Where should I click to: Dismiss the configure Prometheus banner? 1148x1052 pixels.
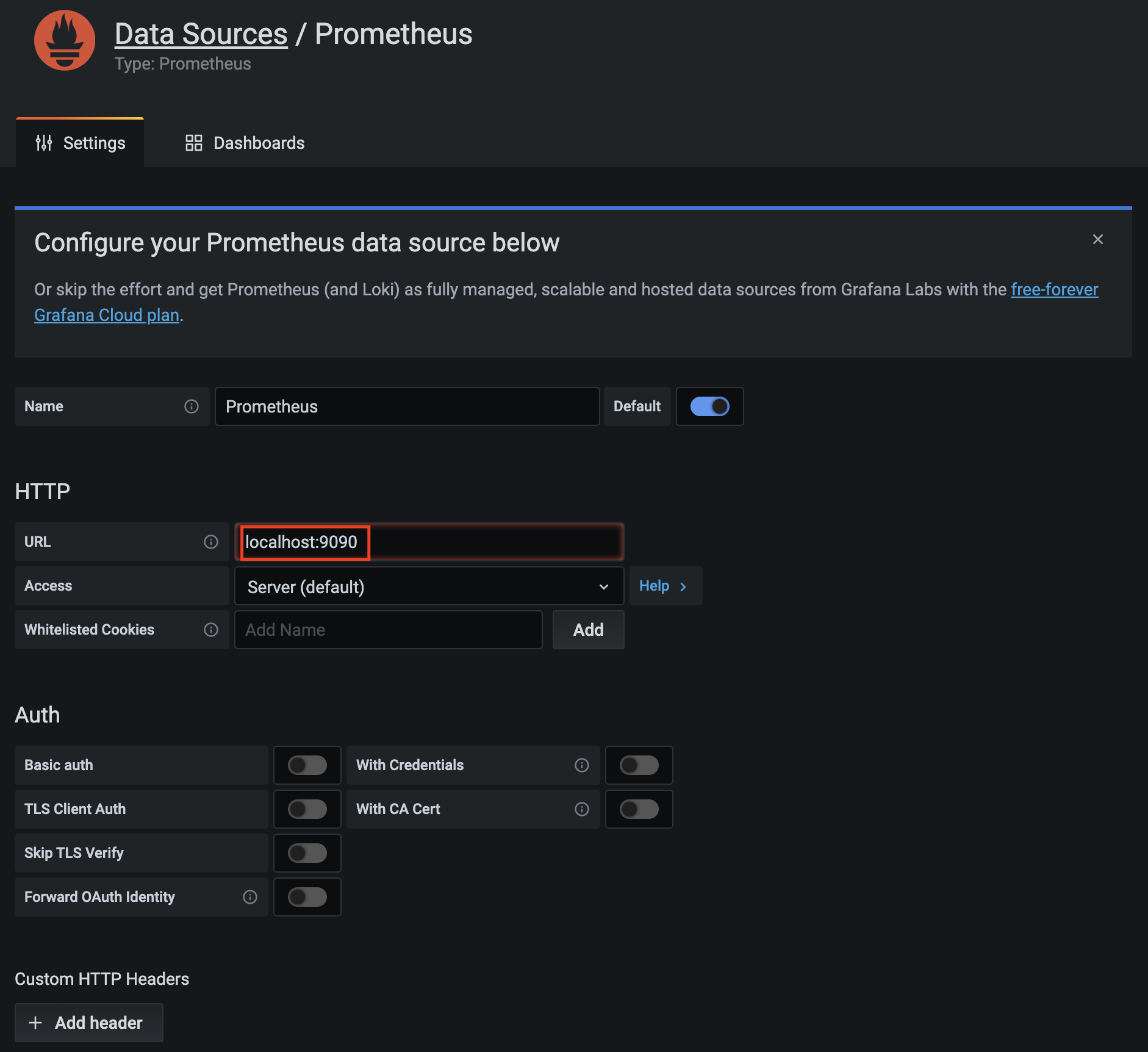[1098, 239]
